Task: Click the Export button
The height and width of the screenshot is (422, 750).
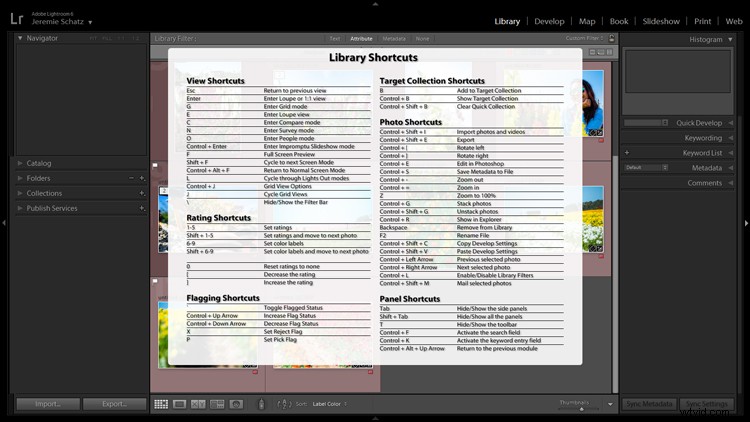Action: point(114,404)
